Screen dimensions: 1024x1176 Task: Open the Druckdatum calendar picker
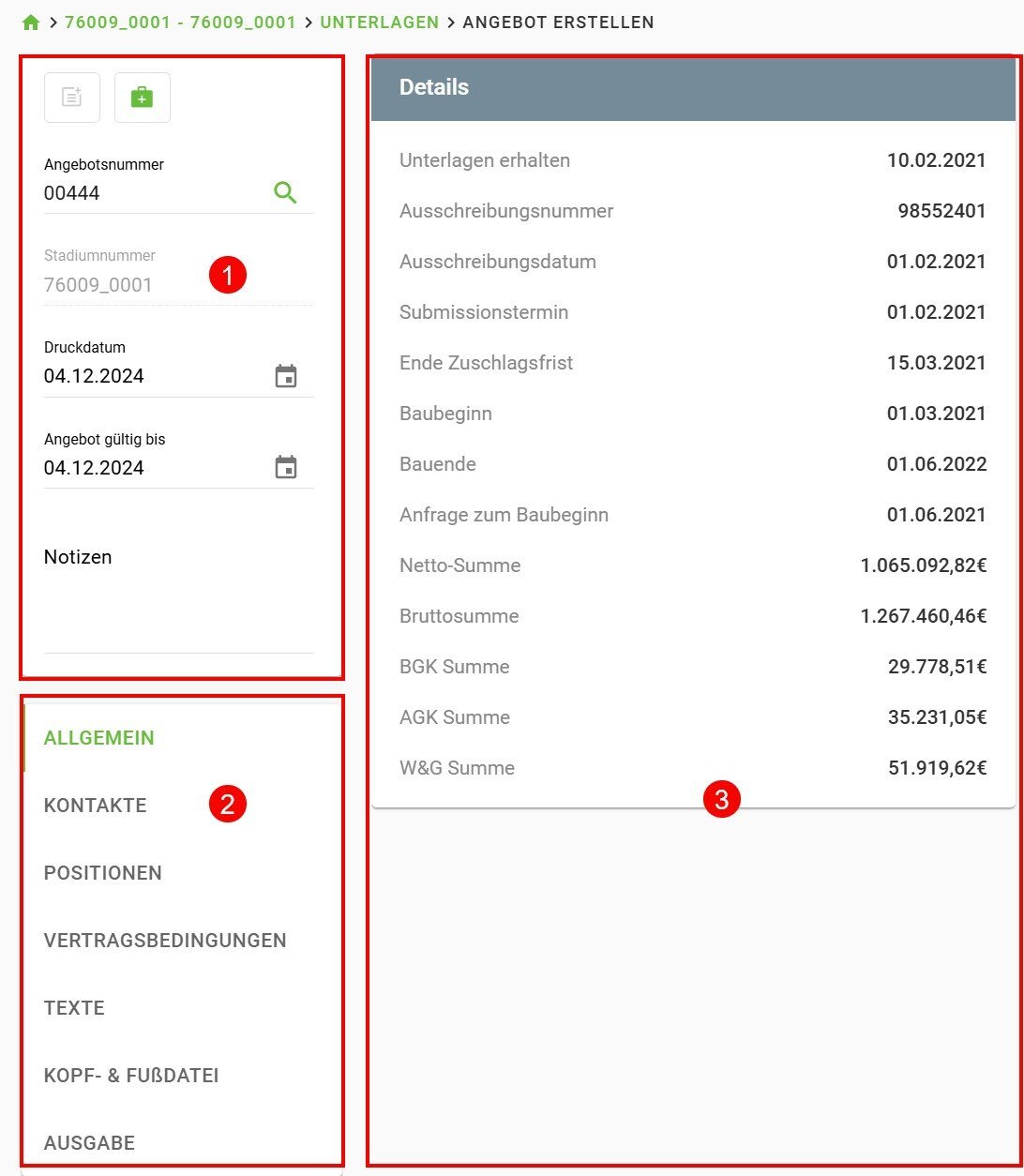[x=285, y=377]
